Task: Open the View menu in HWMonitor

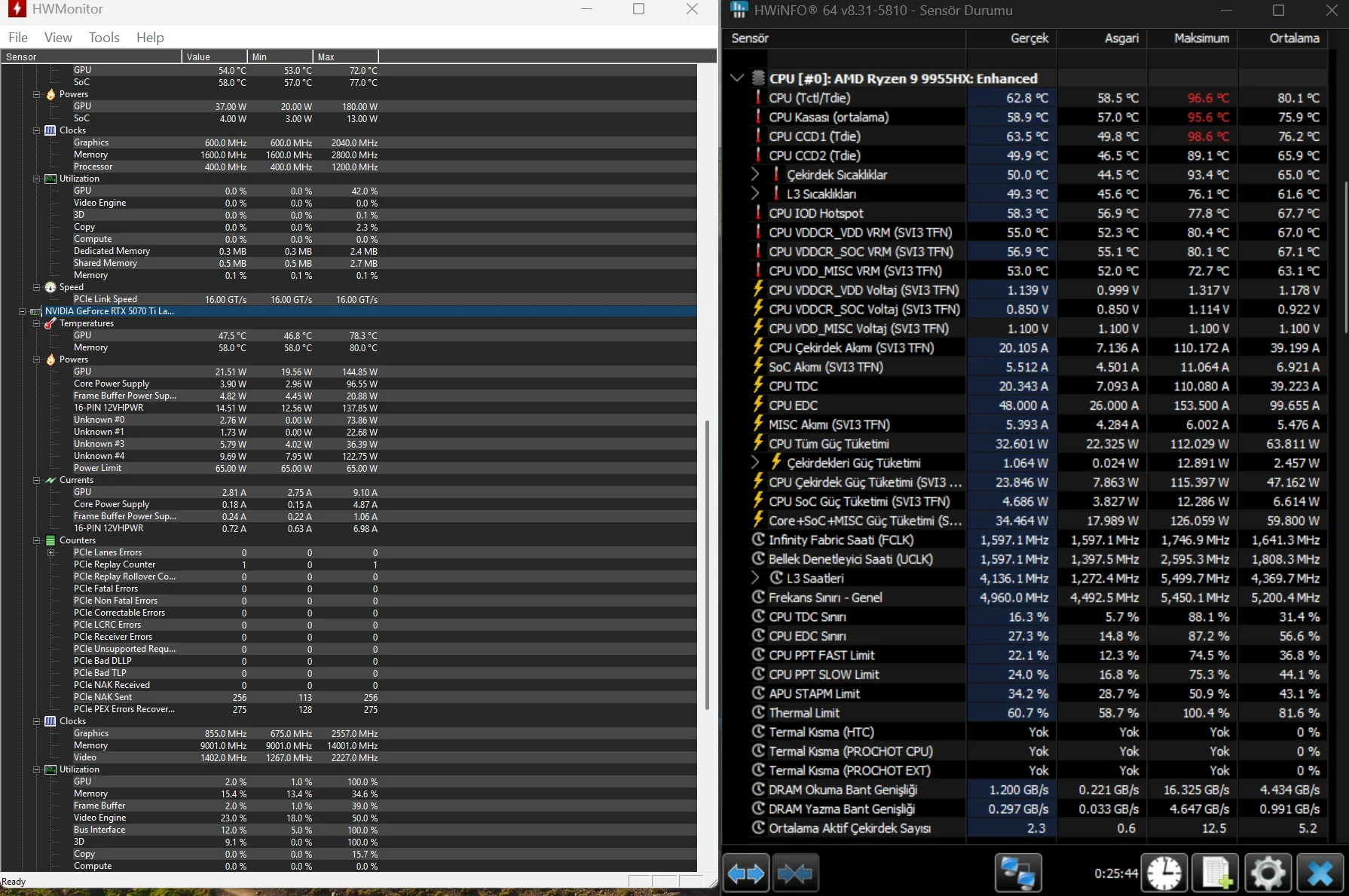Action: (58, 38)
